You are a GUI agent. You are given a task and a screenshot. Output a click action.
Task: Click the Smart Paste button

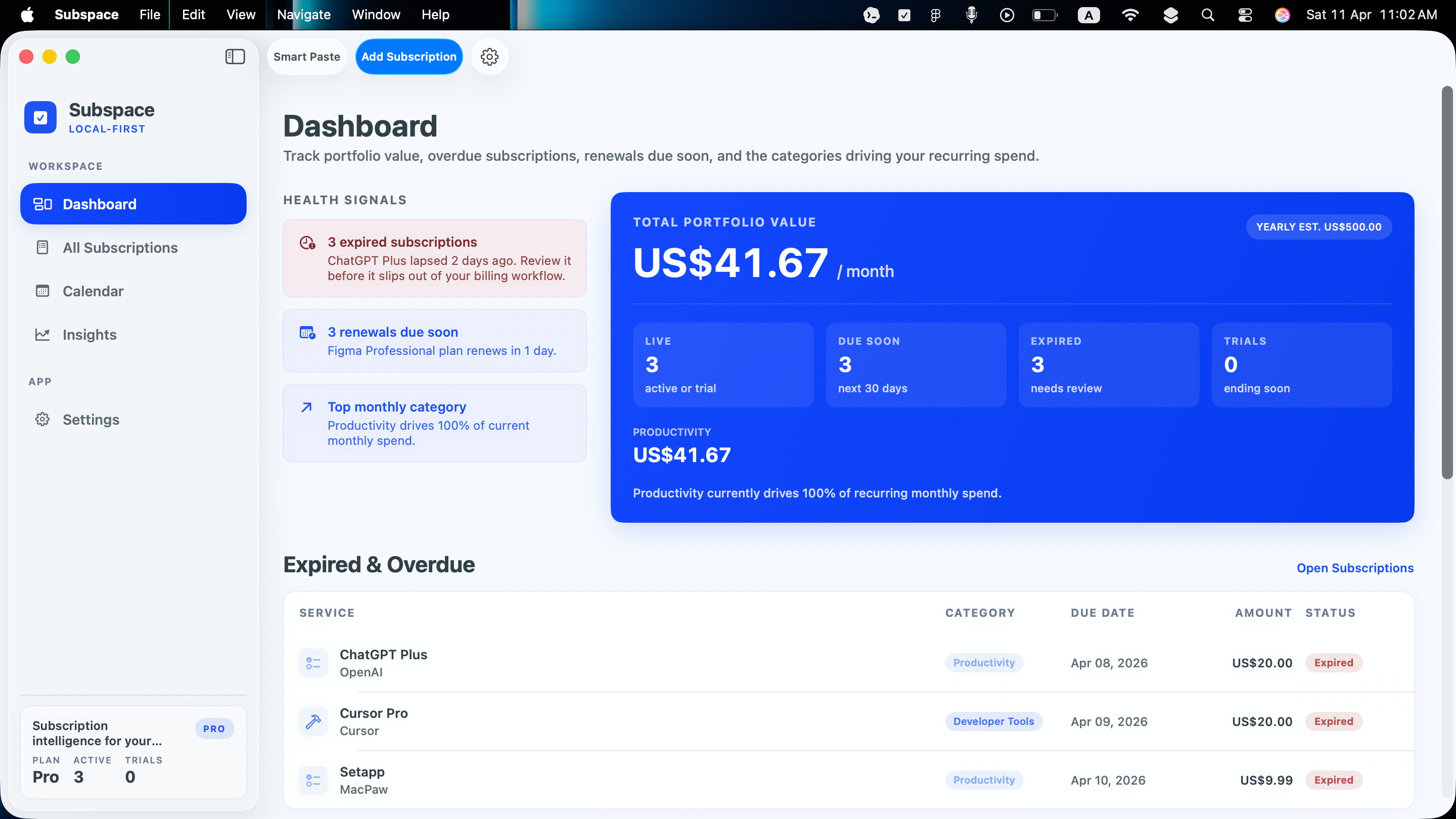click(307, 57)
